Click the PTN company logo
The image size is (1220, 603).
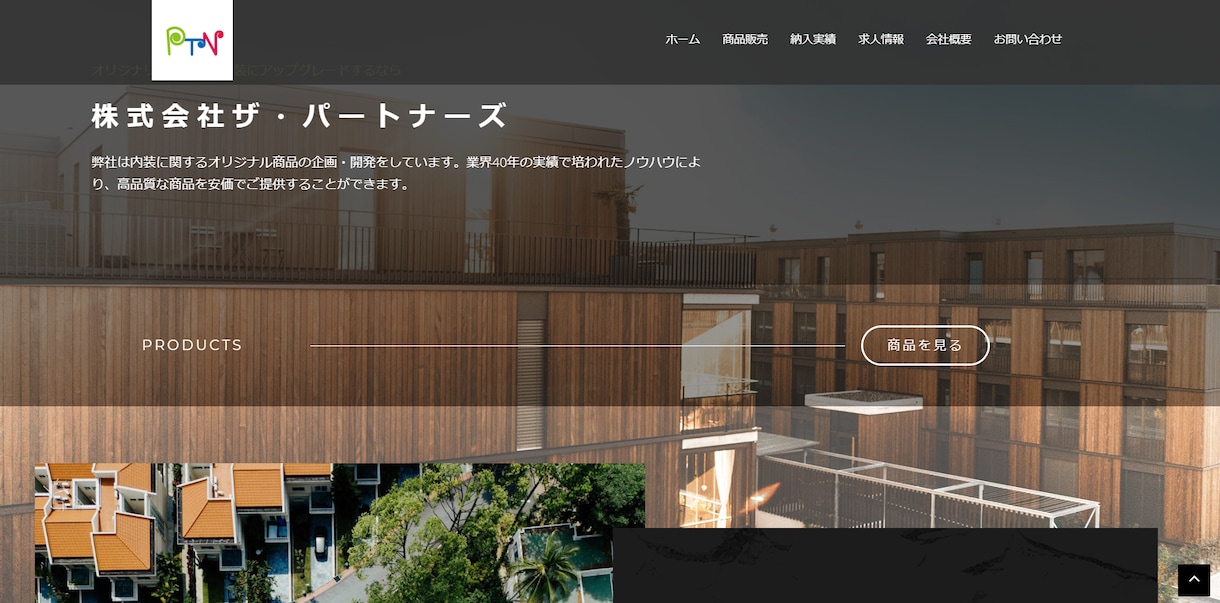coord(192,40)
